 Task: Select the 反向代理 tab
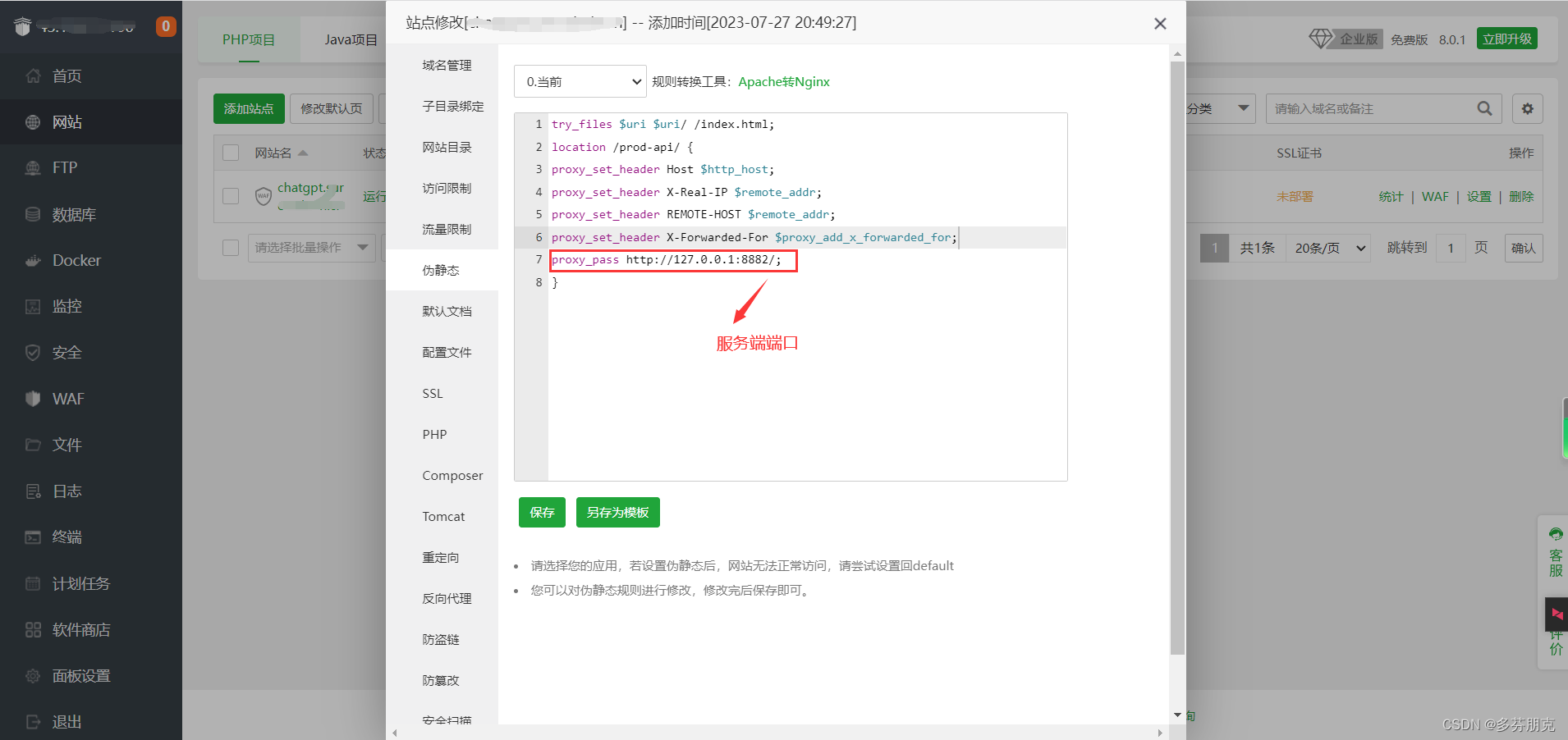pos(447,598)
